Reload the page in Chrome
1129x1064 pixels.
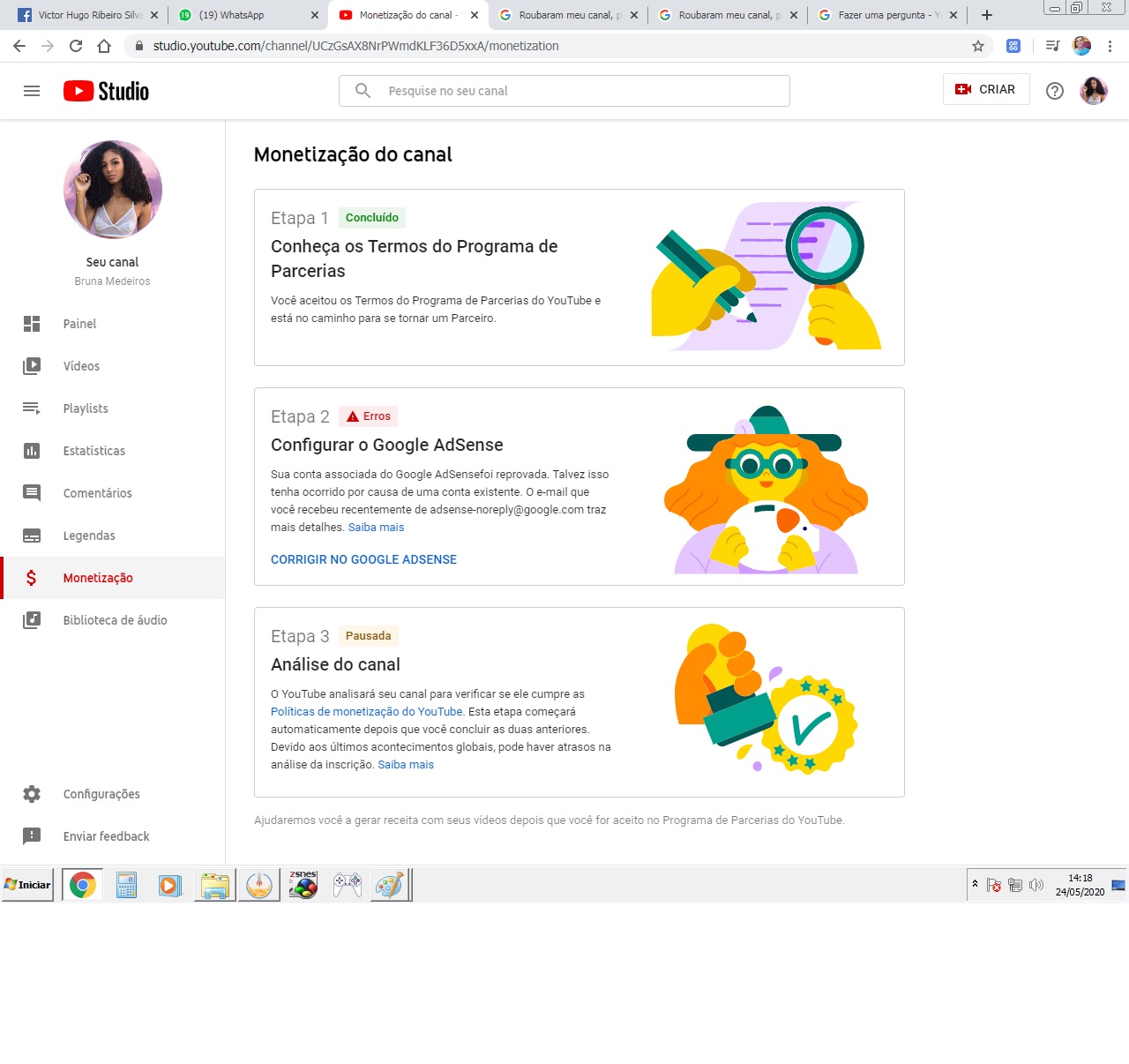pos(76,46)
